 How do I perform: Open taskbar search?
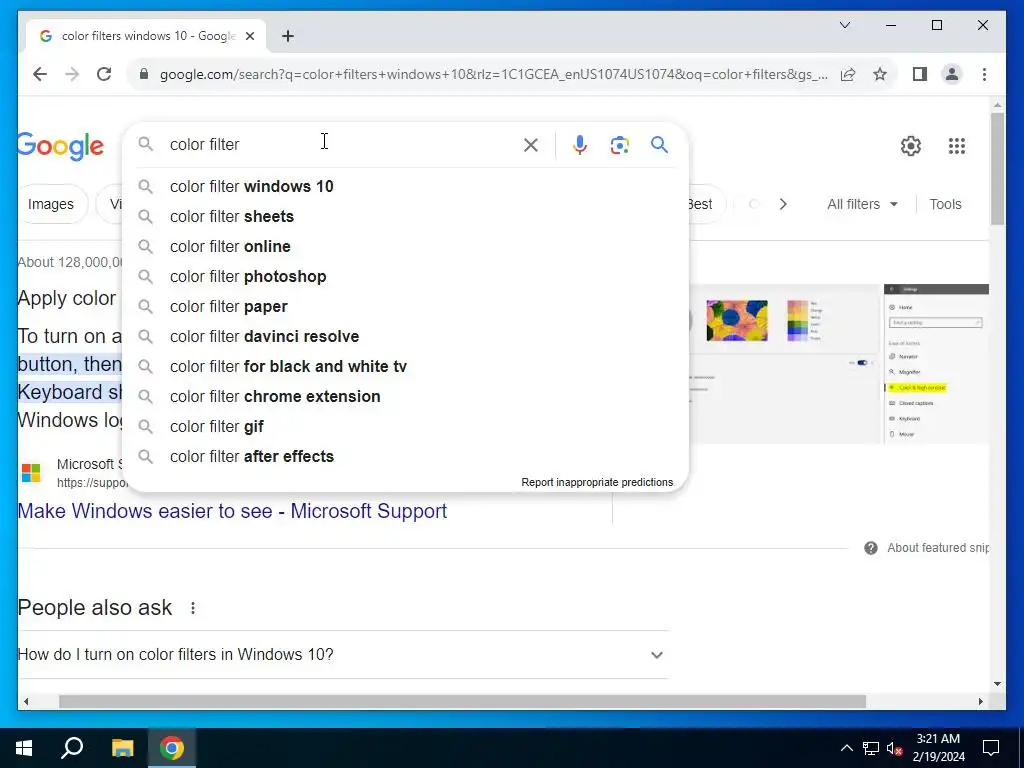pos(72,748)
